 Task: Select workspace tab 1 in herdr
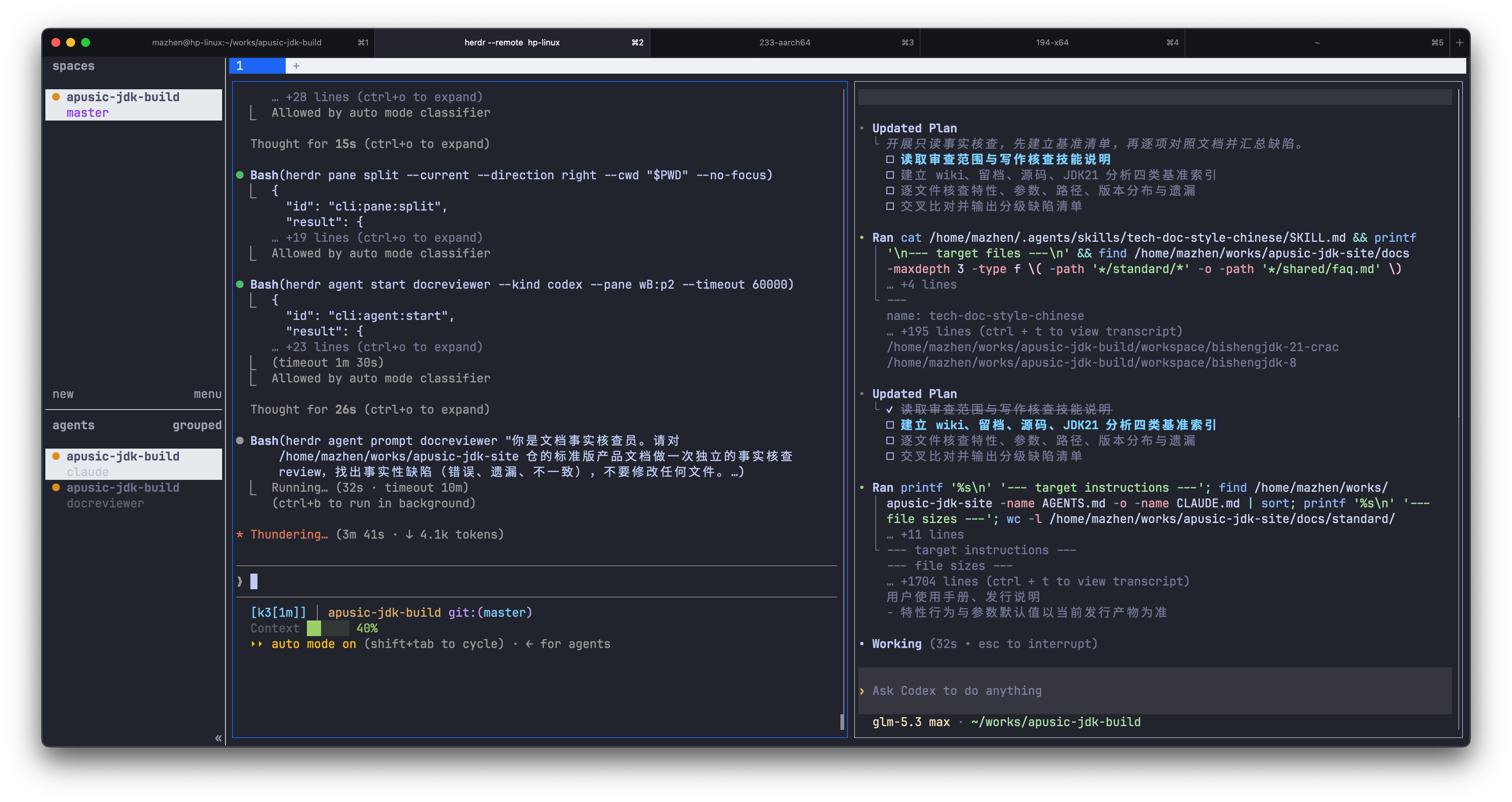[257, 66]
